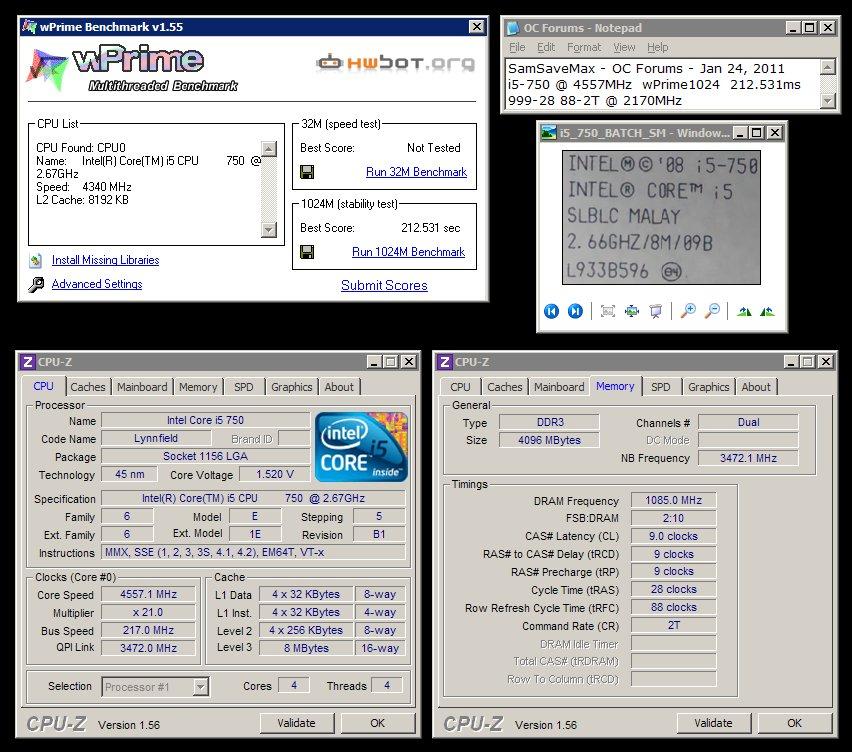Click CPU-Z Z icon in left window title
The width and height of the screenshot is (852, 752).
(x=28, y=362)
